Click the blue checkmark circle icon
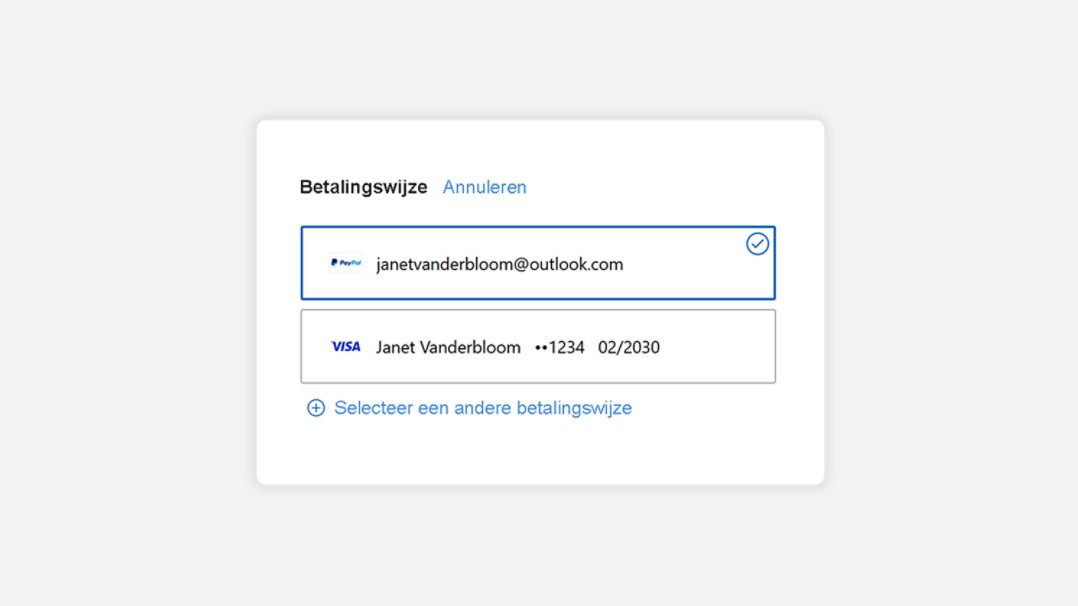Image resolution: width=1078 pixels, height=606 pixels. coord(757,244)
